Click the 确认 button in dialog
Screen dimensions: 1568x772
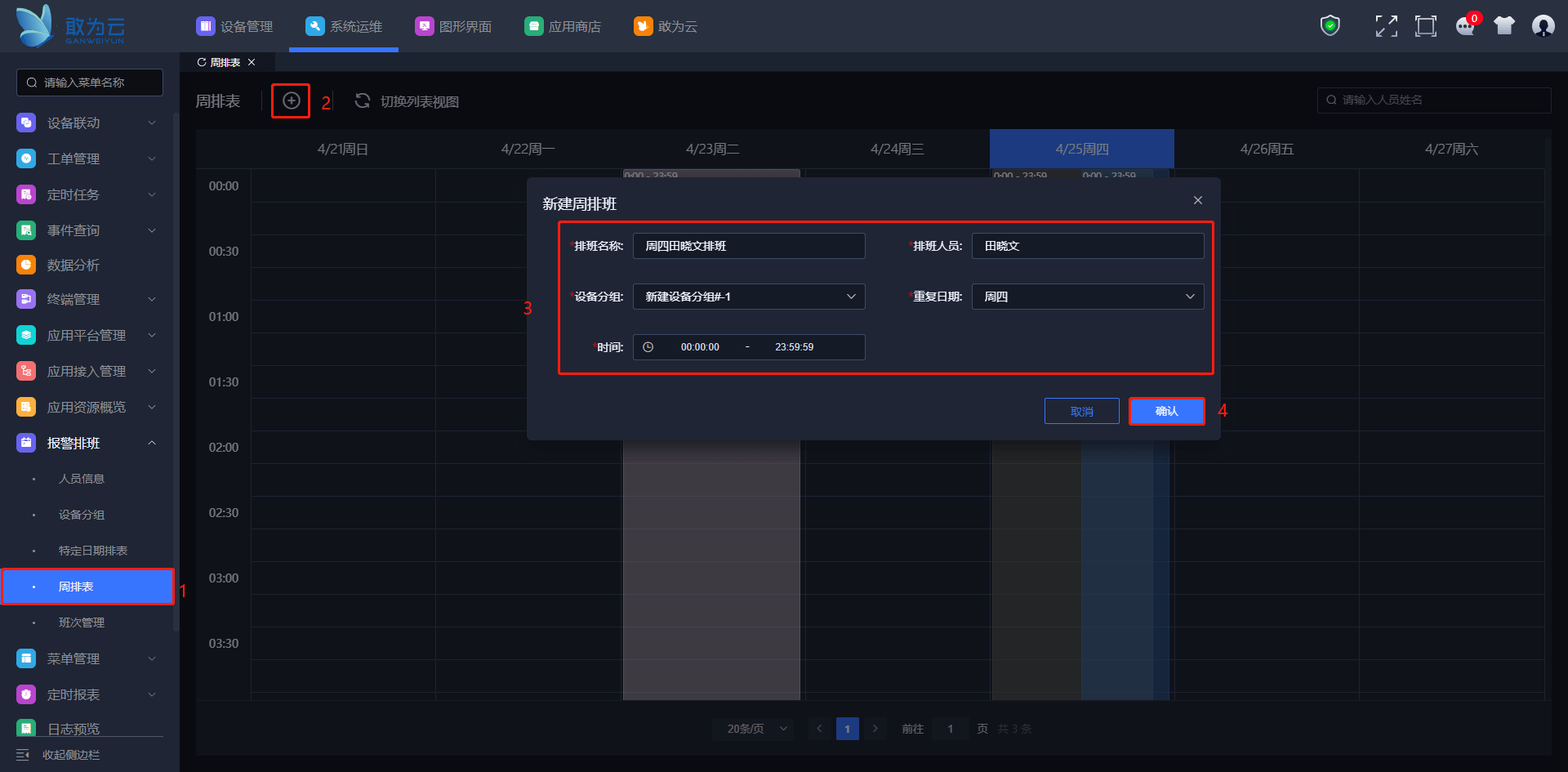coord(1166,411)
